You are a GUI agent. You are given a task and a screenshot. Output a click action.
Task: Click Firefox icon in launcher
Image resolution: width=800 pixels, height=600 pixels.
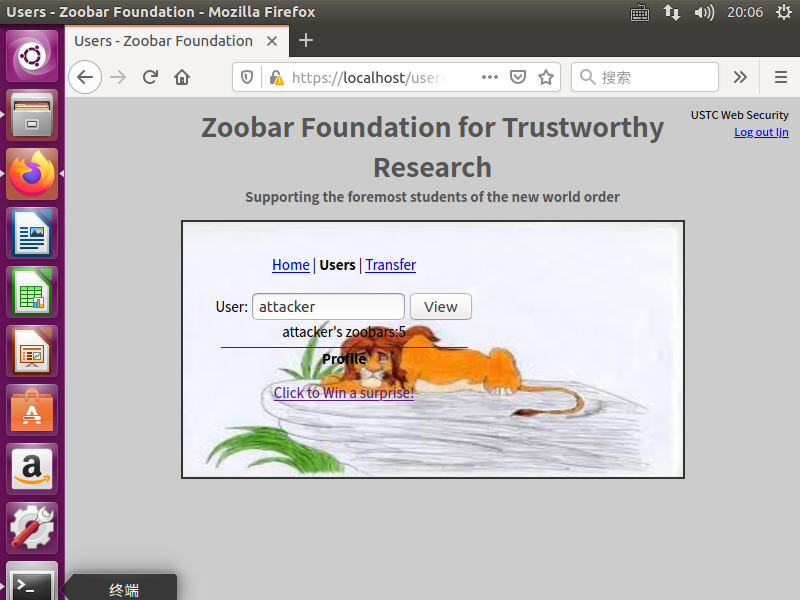point(32,174)
